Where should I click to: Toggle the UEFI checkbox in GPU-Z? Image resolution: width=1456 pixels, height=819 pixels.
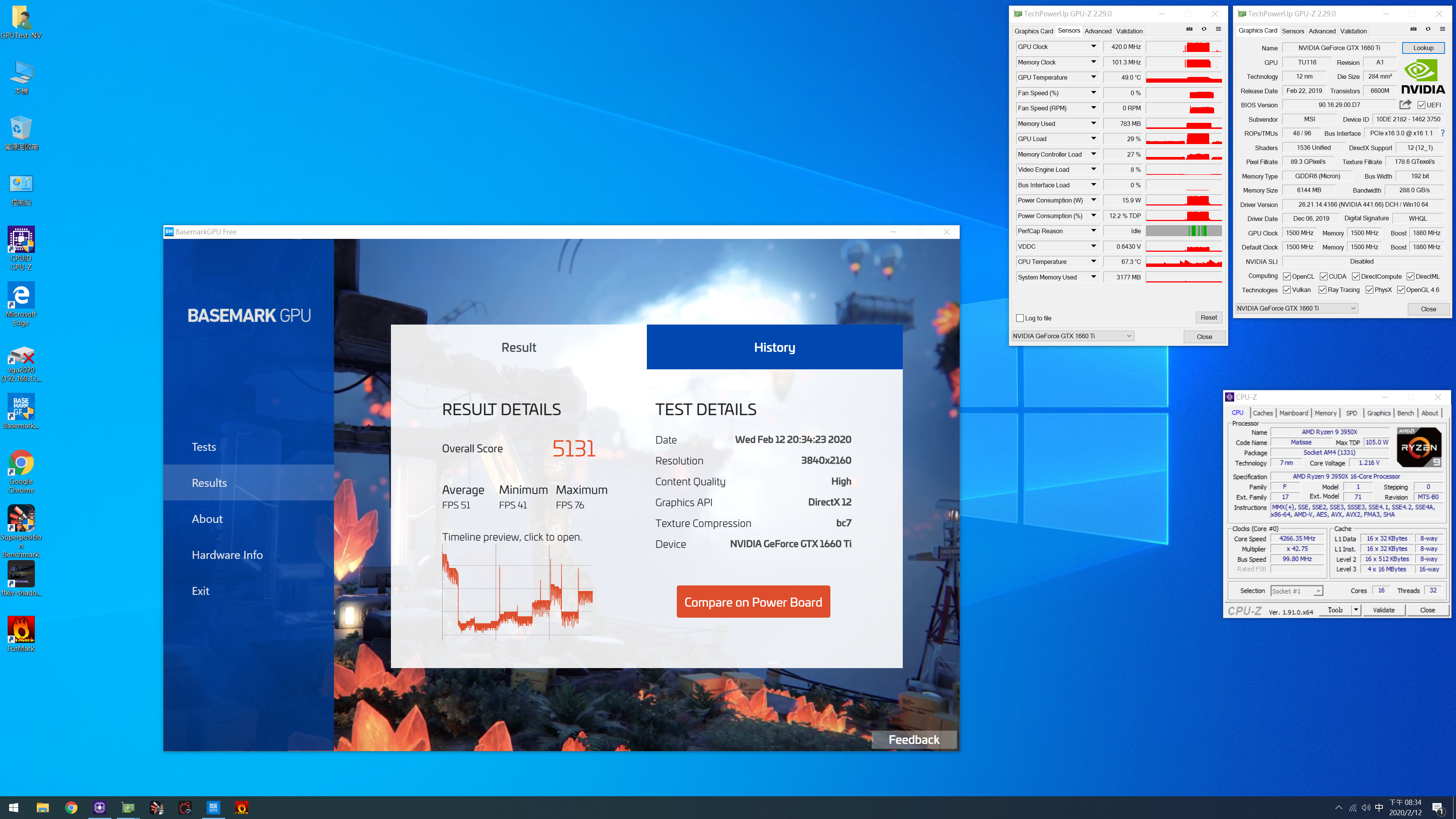[x=1421, y=105]
